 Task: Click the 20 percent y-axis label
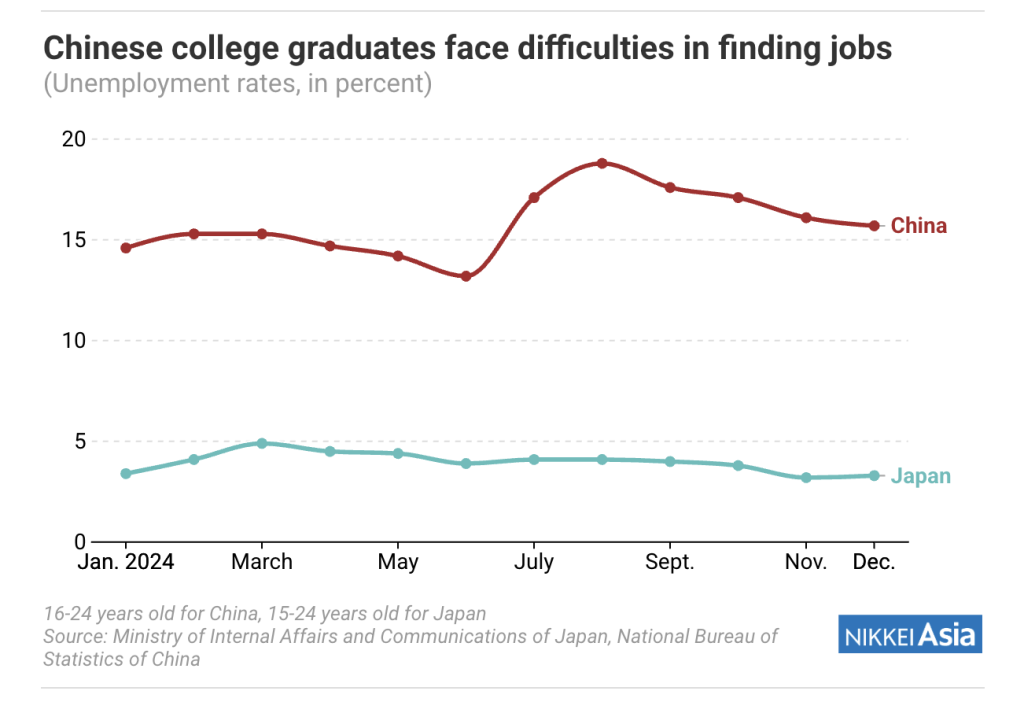point(74,138)
